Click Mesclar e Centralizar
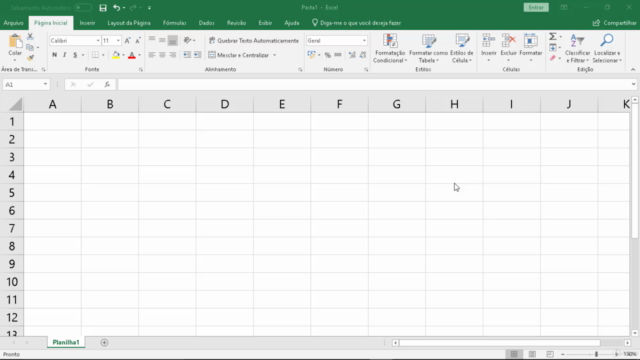The image size is (640, 360). pyautogui.click(x=239, y=55)
